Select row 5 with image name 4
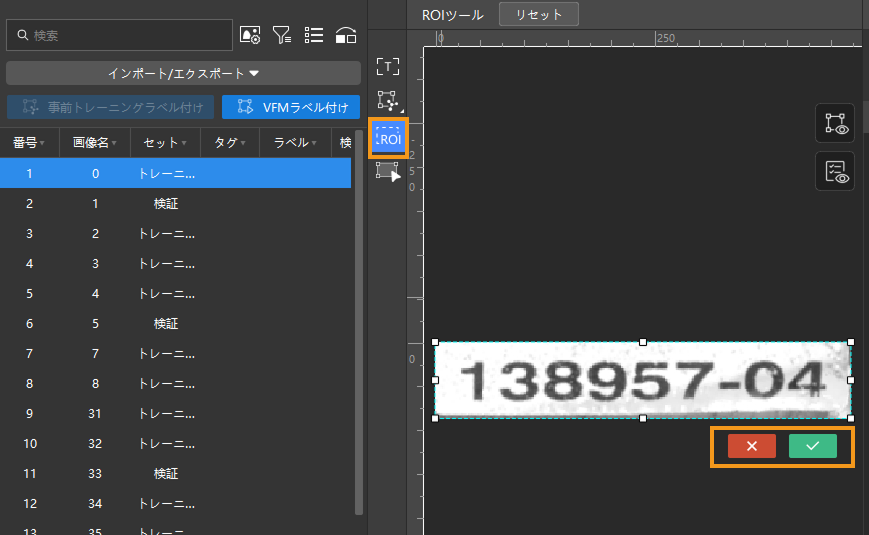 176,293
